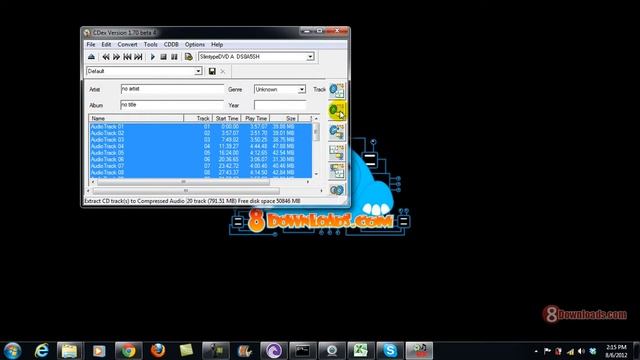The height and width of the screenshot is (360, 640).
Task: Click into the Album title field
Action: [x=172, y=105]
